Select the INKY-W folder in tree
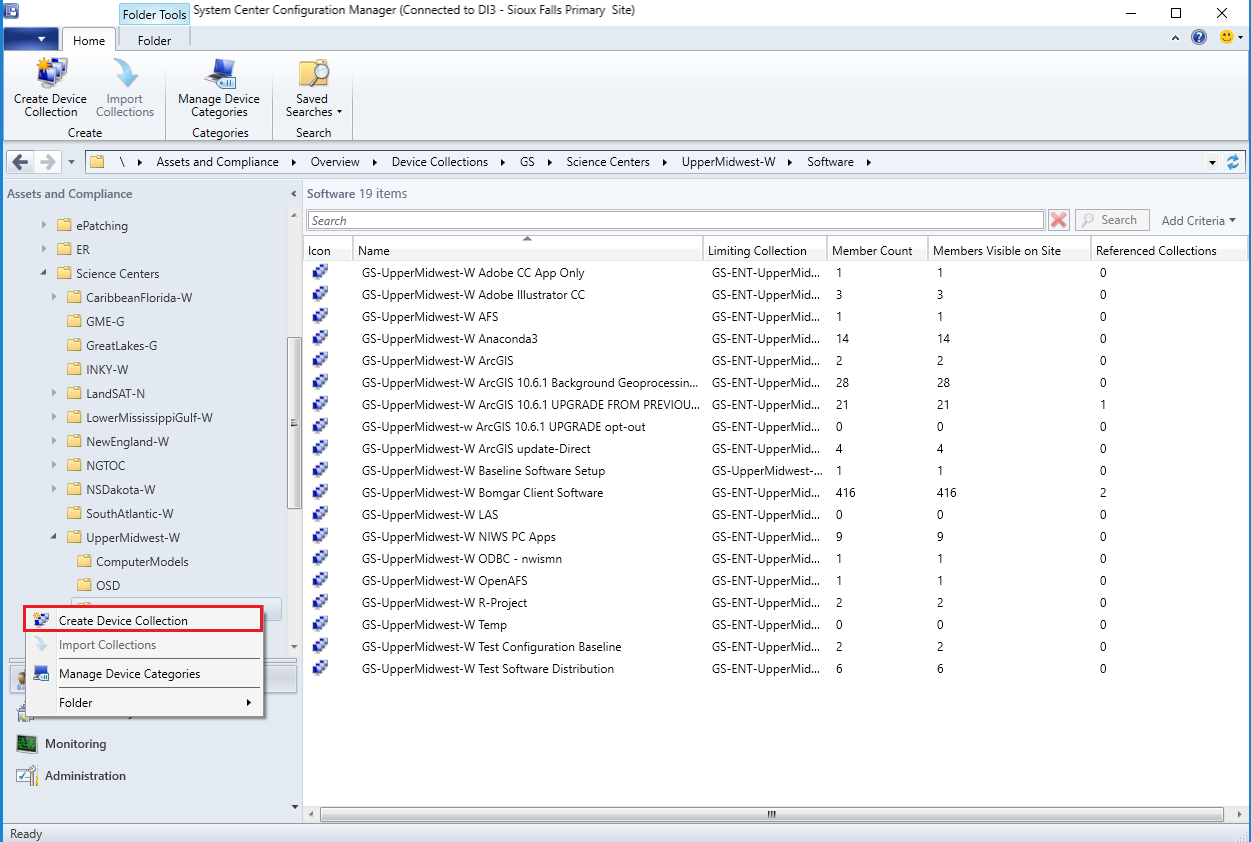The width and height of the screenshot is (1251, 842). (x=107, y=369)
